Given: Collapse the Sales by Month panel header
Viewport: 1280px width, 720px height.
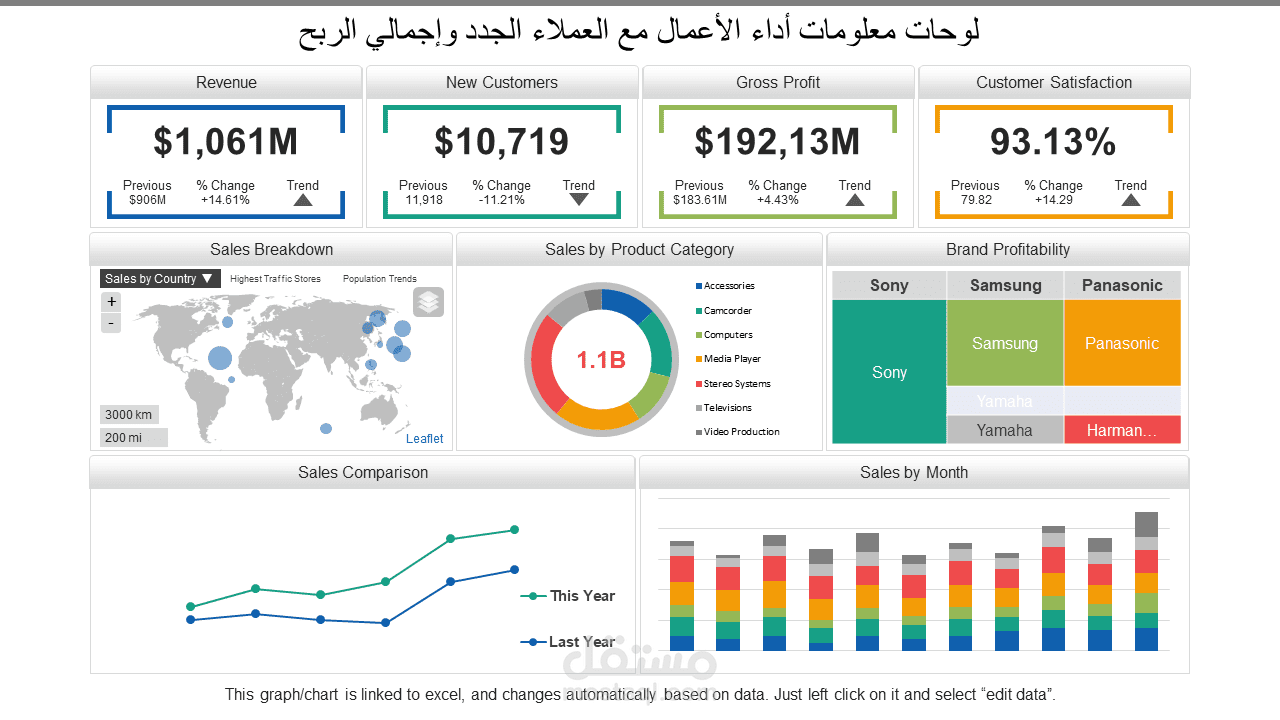Looking at the screenshot, I should coord(914,471).
